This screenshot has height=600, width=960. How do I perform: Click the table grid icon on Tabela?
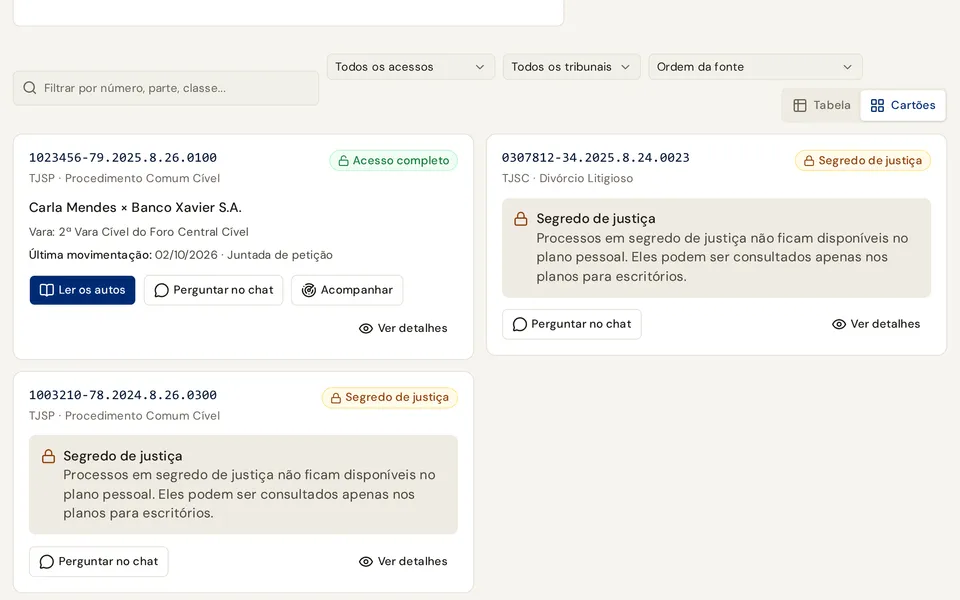click(x=800, y=105)
